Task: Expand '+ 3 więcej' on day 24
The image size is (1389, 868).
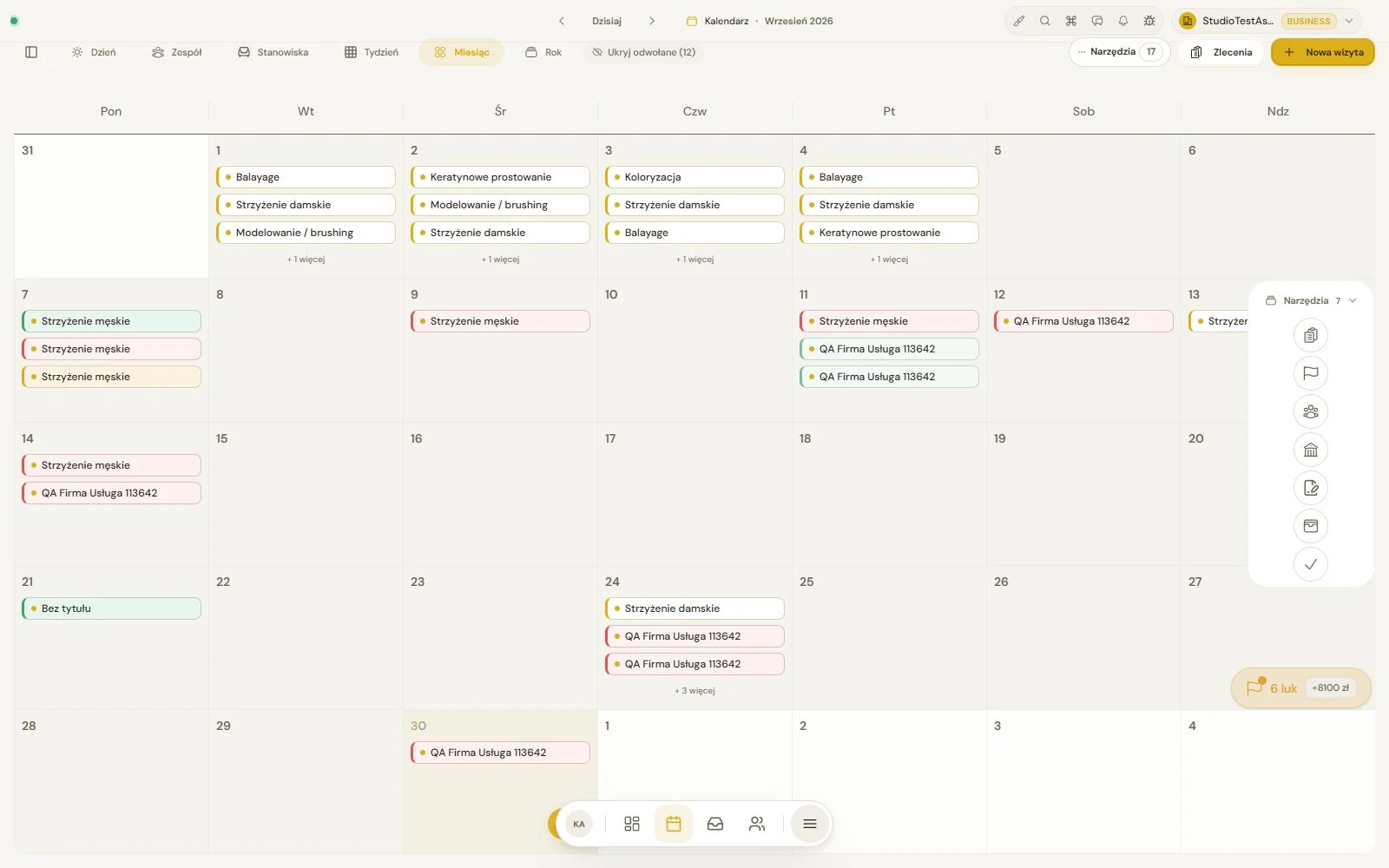Action: 694,691
